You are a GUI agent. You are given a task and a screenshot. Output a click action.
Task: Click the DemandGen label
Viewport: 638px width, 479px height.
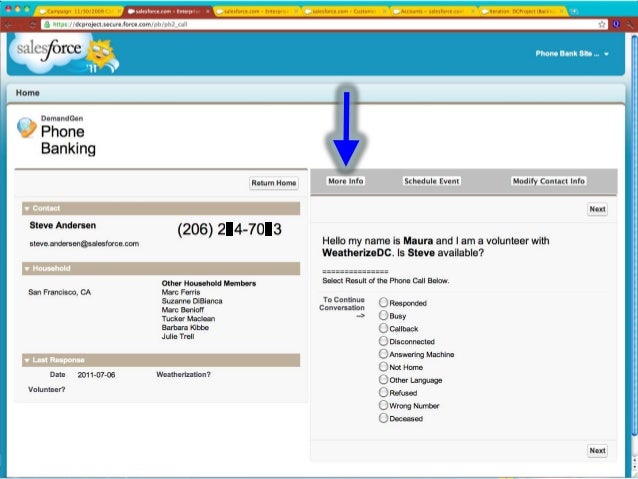tap(62, 118)
